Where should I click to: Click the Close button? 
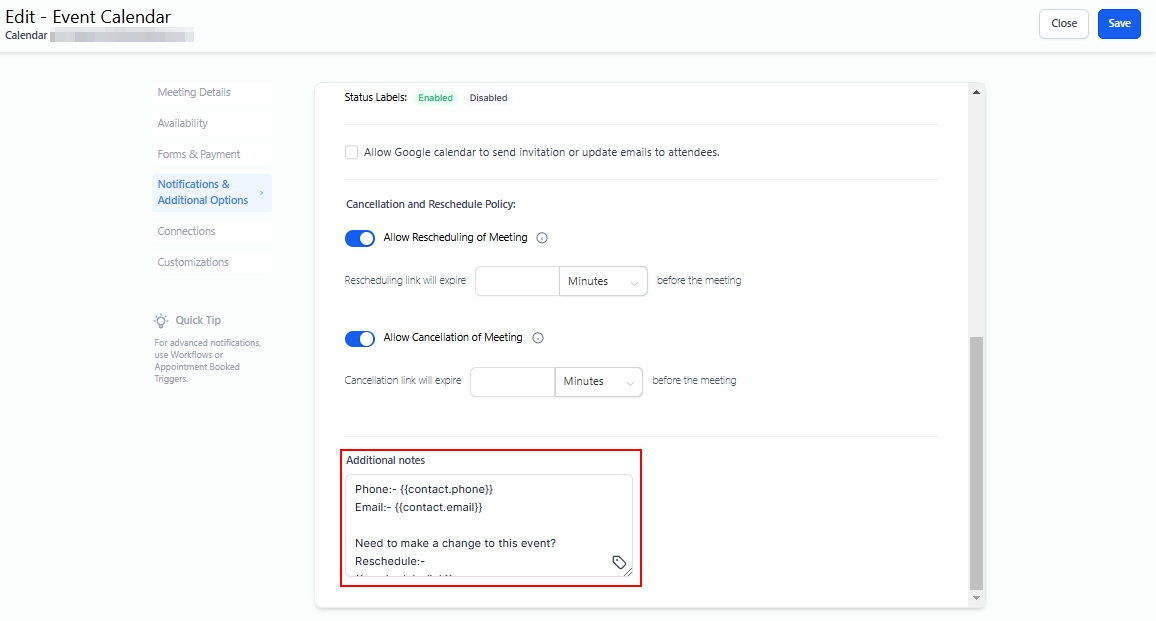(x=1064, y=24)
